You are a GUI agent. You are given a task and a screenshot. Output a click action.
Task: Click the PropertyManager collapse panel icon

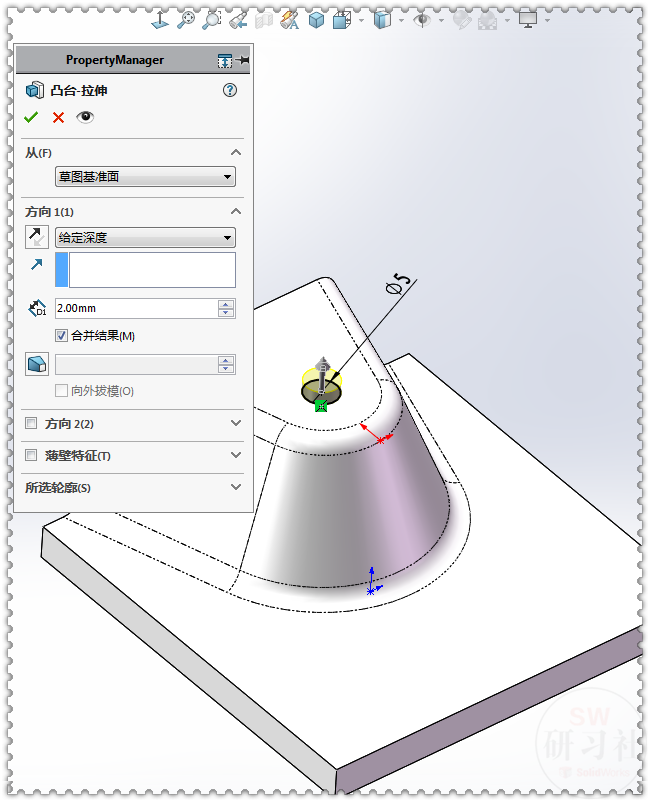pos(225,61)
